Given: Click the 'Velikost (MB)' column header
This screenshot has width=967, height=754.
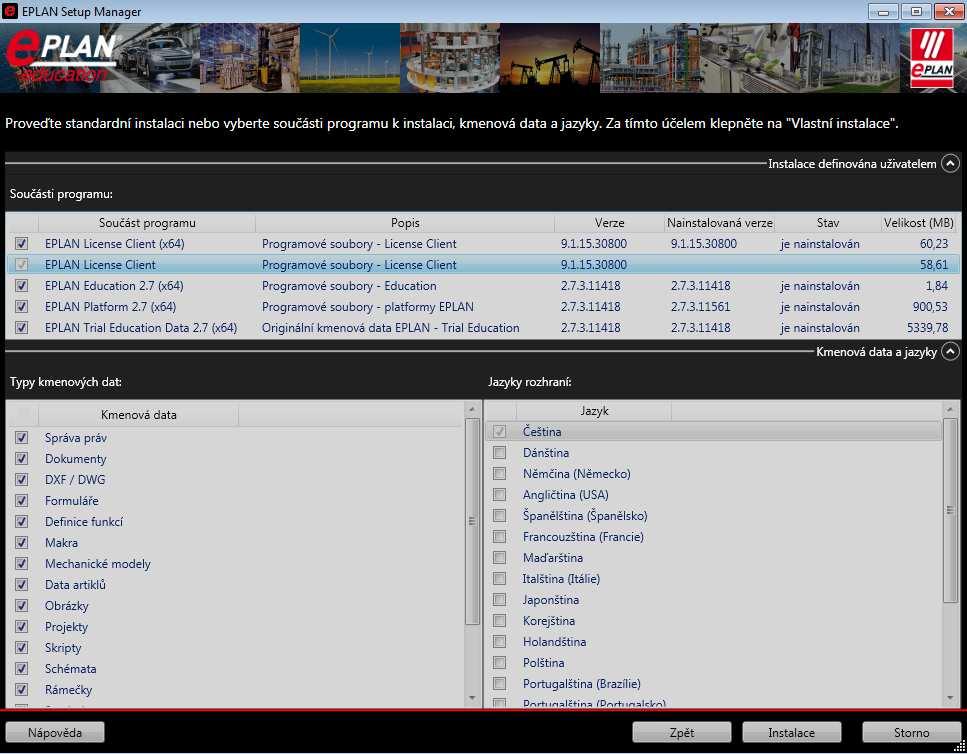Looking at the screenshot, I should tap(919, 223).
